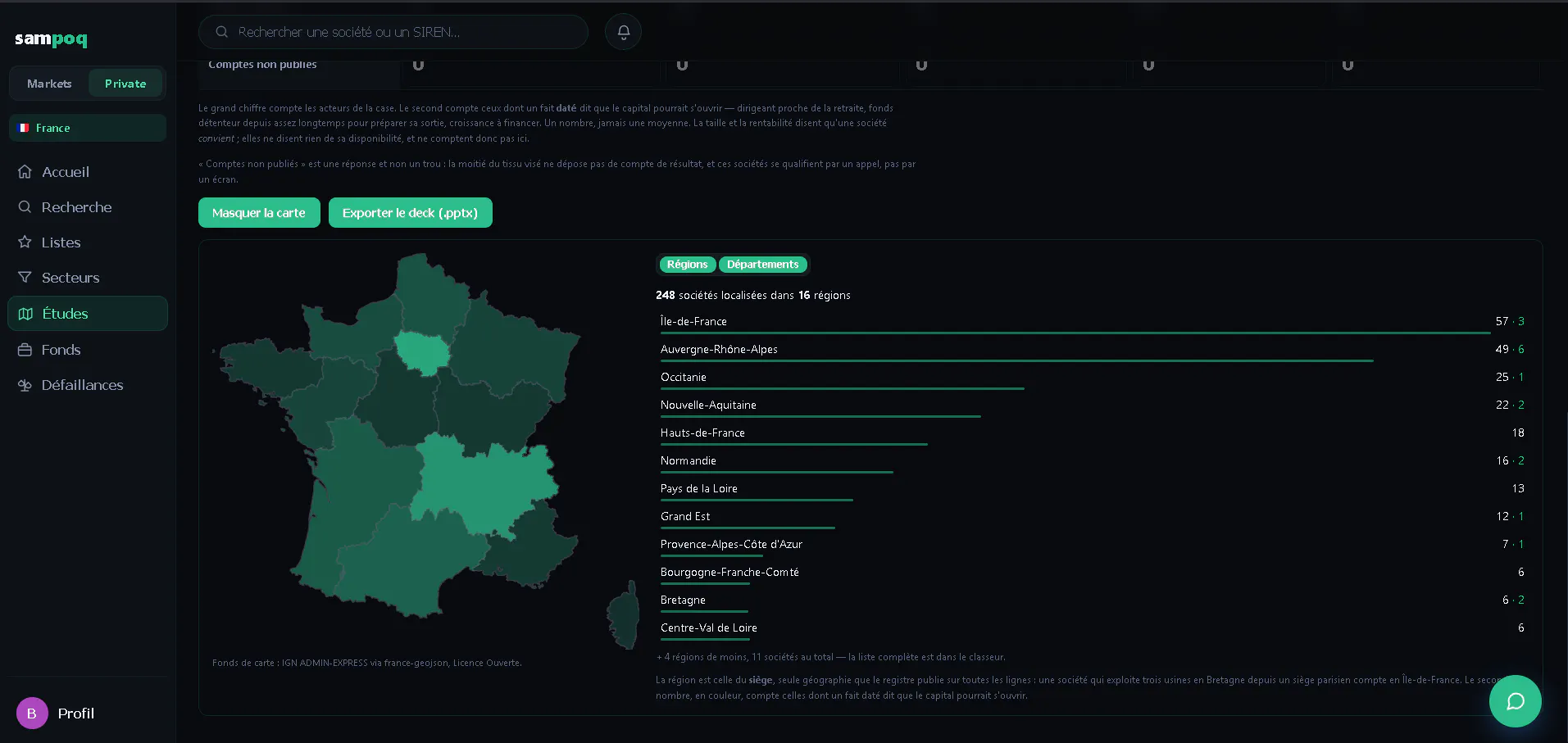Click the Auvergne-Rhône-Alpes bar
This screenshot has height=743, width=1568.
[1016, 360]
